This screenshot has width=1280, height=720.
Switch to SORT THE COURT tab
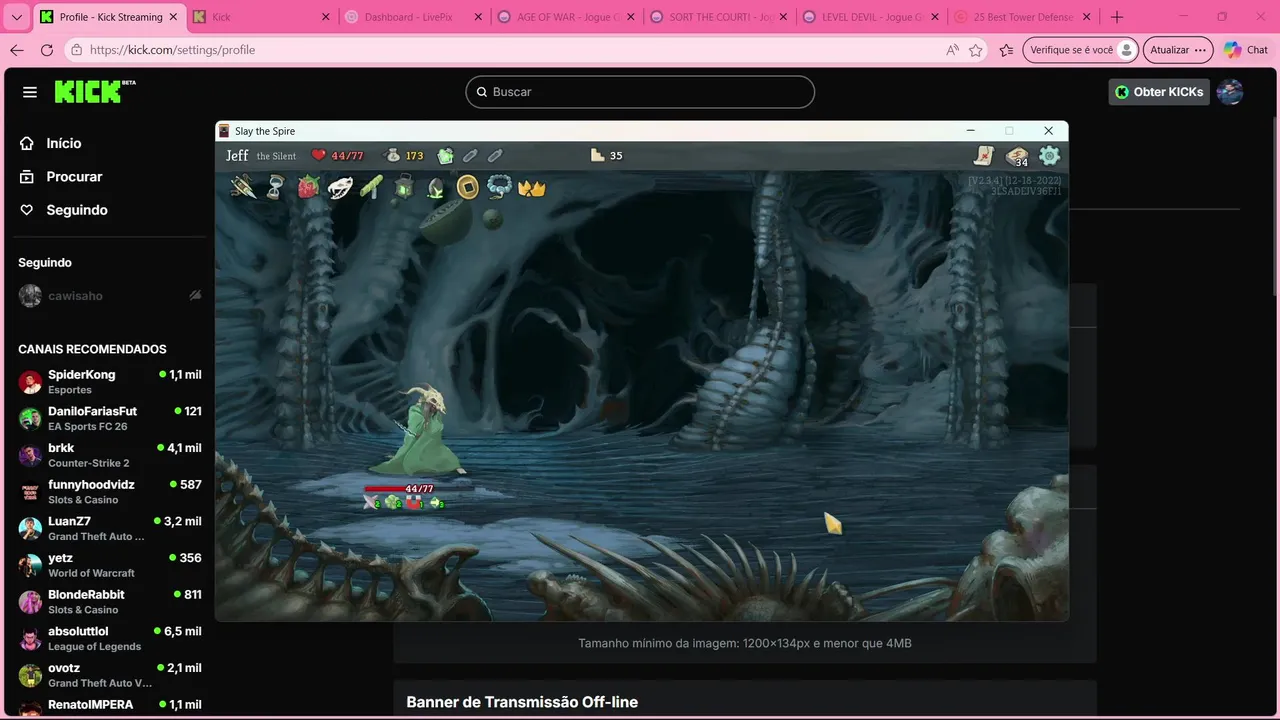pyautogui.click(x=717, y=17)
